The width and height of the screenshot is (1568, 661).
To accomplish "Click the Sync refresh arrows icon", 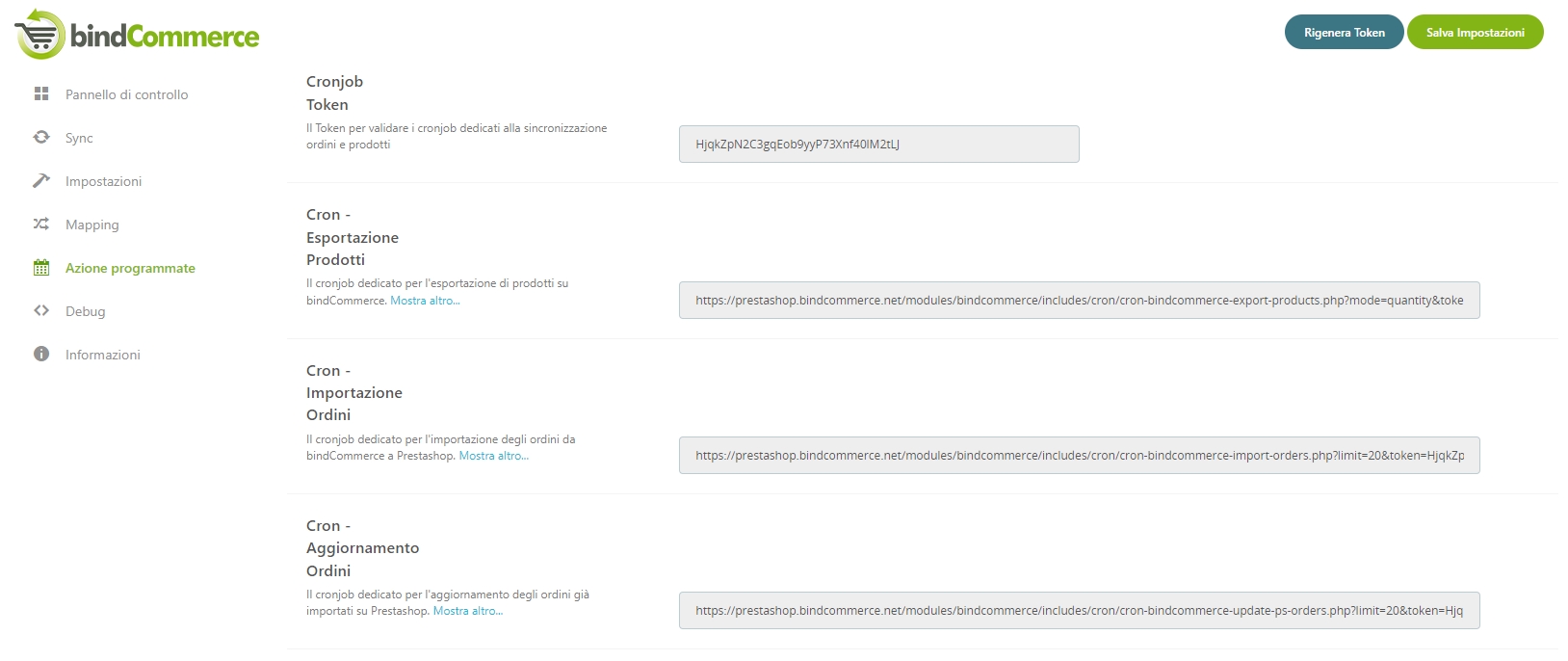I will click(x=41, y=138).
